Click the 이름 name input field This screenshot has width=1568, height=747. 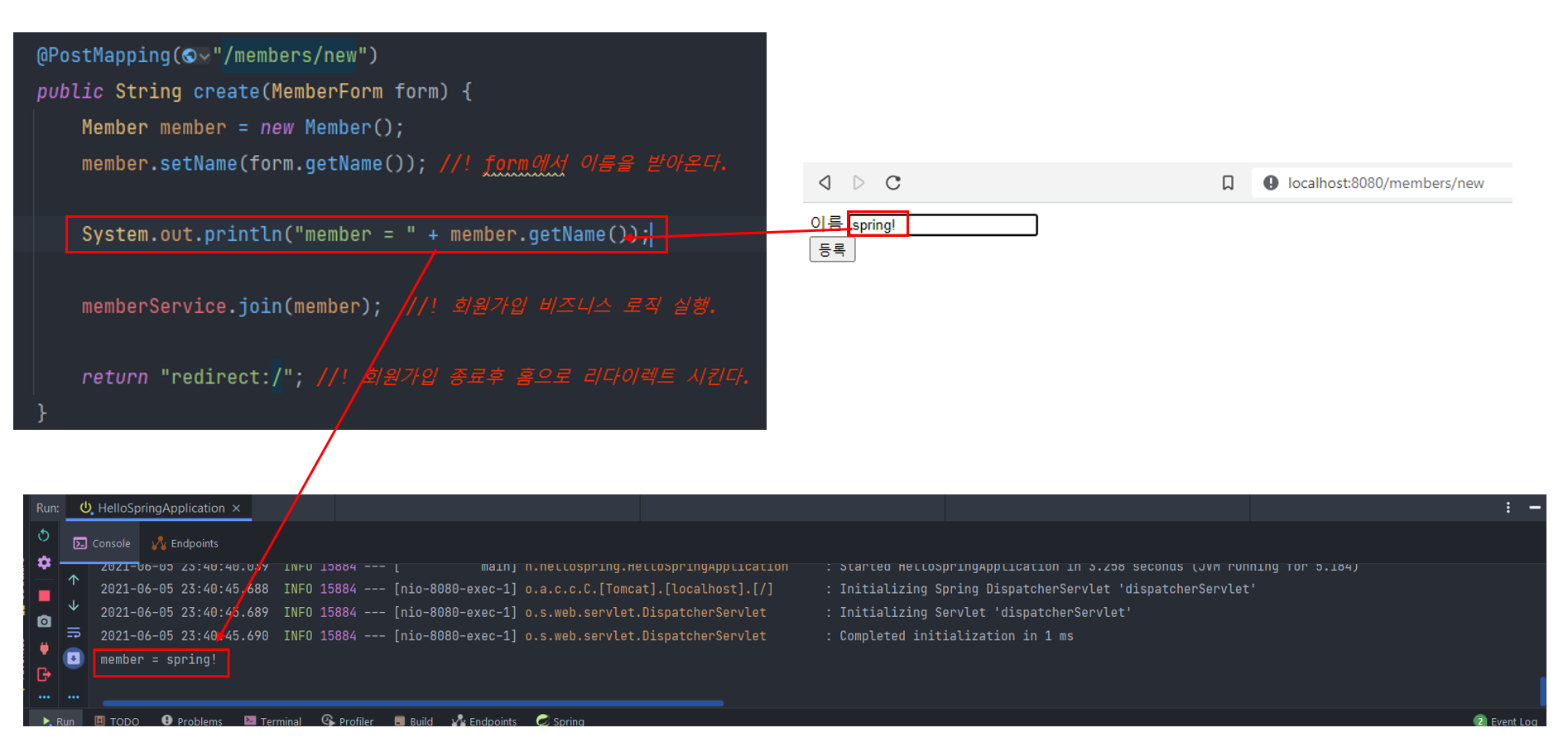943,224
